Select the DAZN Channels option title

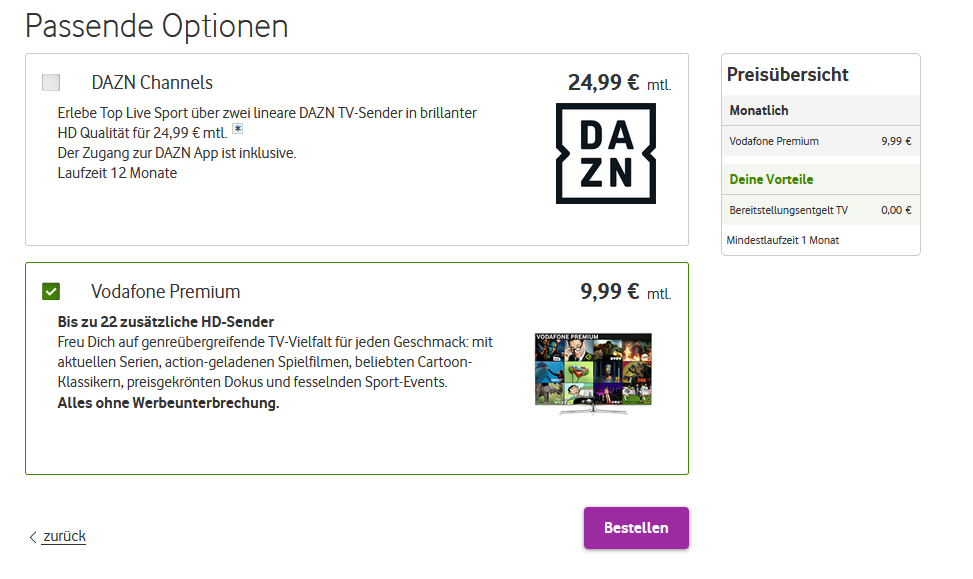click(x=152, y=82)
